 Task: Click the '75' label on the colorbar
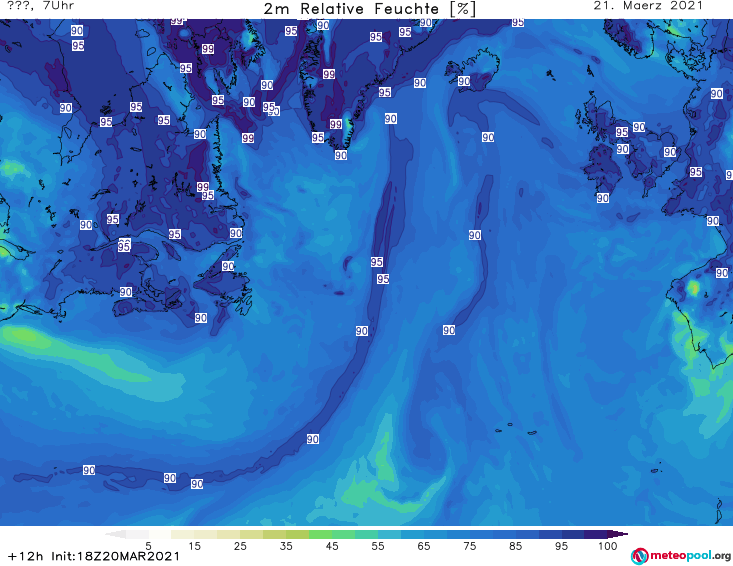coord(469,546)
